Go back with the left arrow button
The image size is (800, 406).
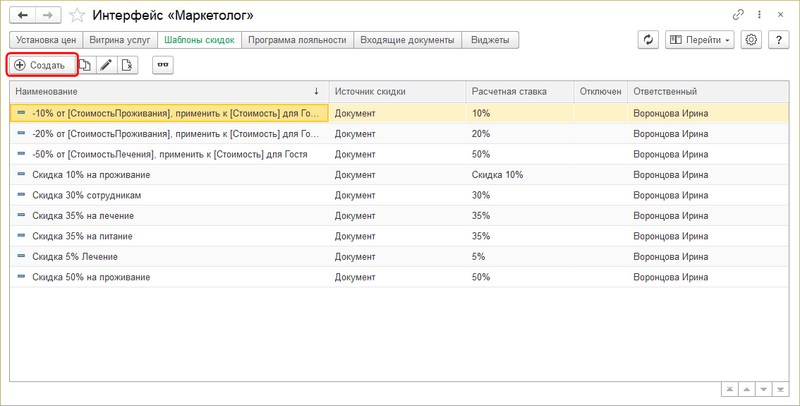coord(23,16)
